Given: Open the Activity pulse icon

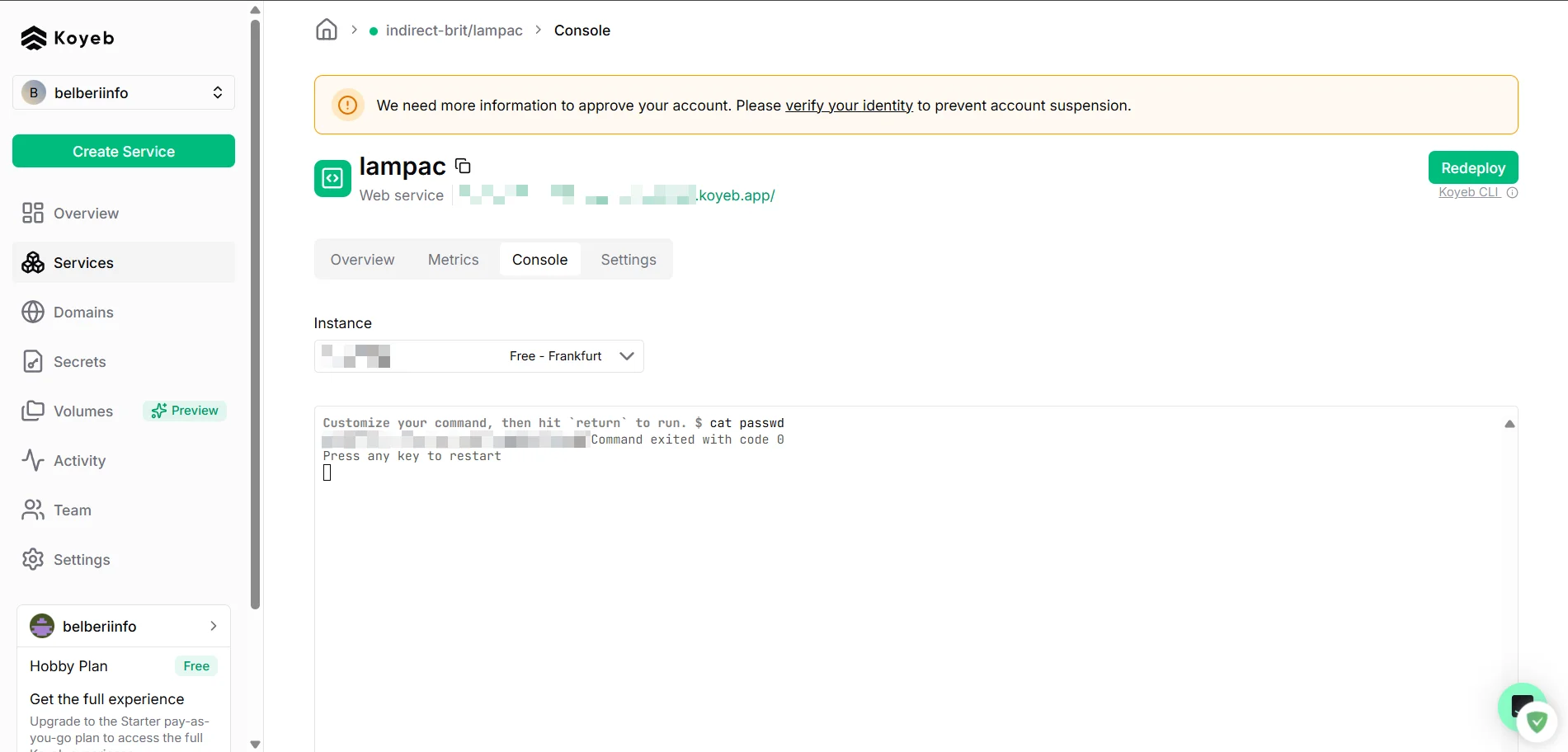Looking at the screenshot, I should pyautogui.click(x=33, y=461).
